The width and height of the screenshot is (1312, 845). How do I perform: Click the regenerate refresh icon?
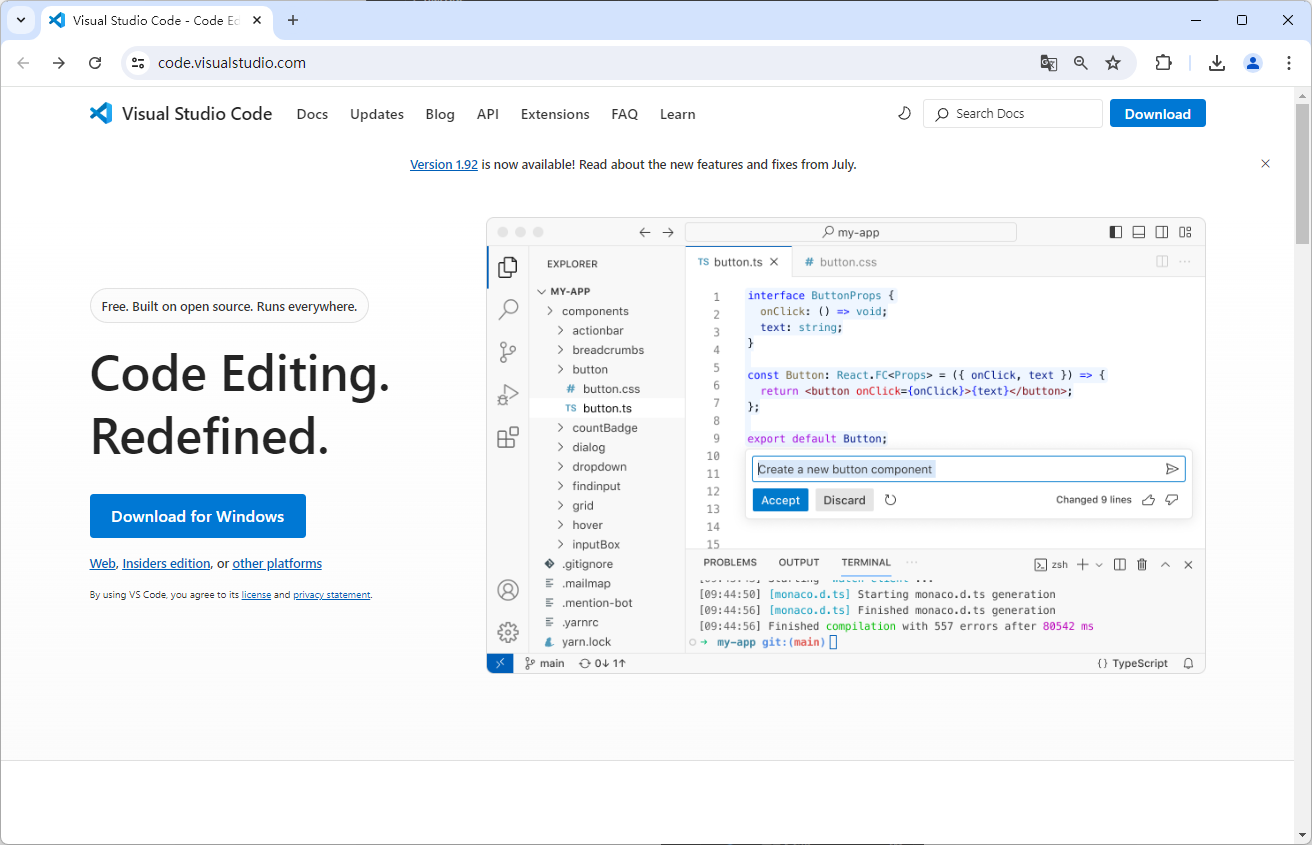[890, 500]
